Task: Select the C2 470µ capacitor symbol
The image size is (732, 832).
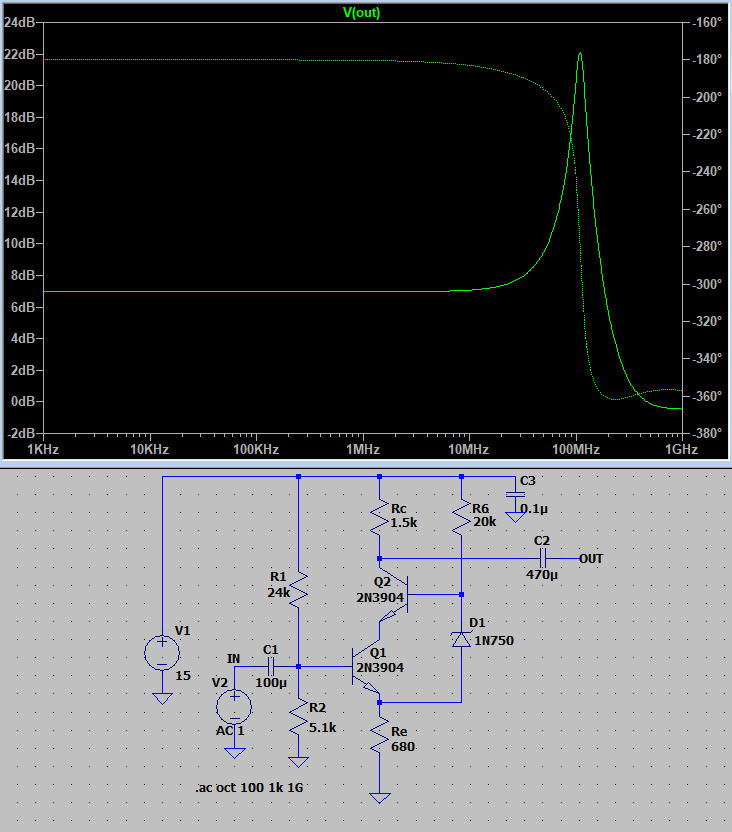Action: (542, 558)
